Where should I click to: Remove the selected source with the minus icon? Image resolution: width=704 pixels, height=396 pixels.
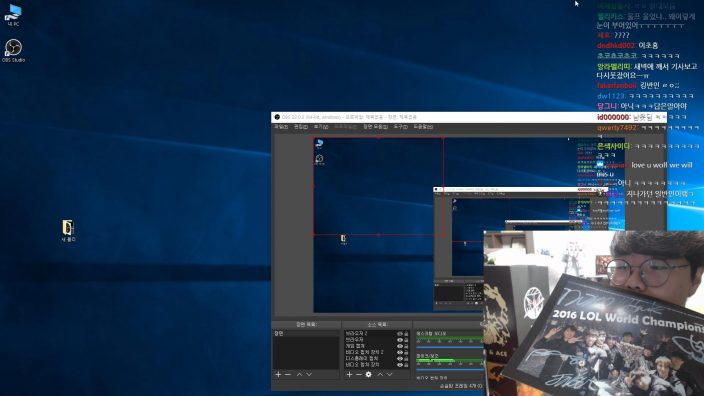(x=359, y=374)
